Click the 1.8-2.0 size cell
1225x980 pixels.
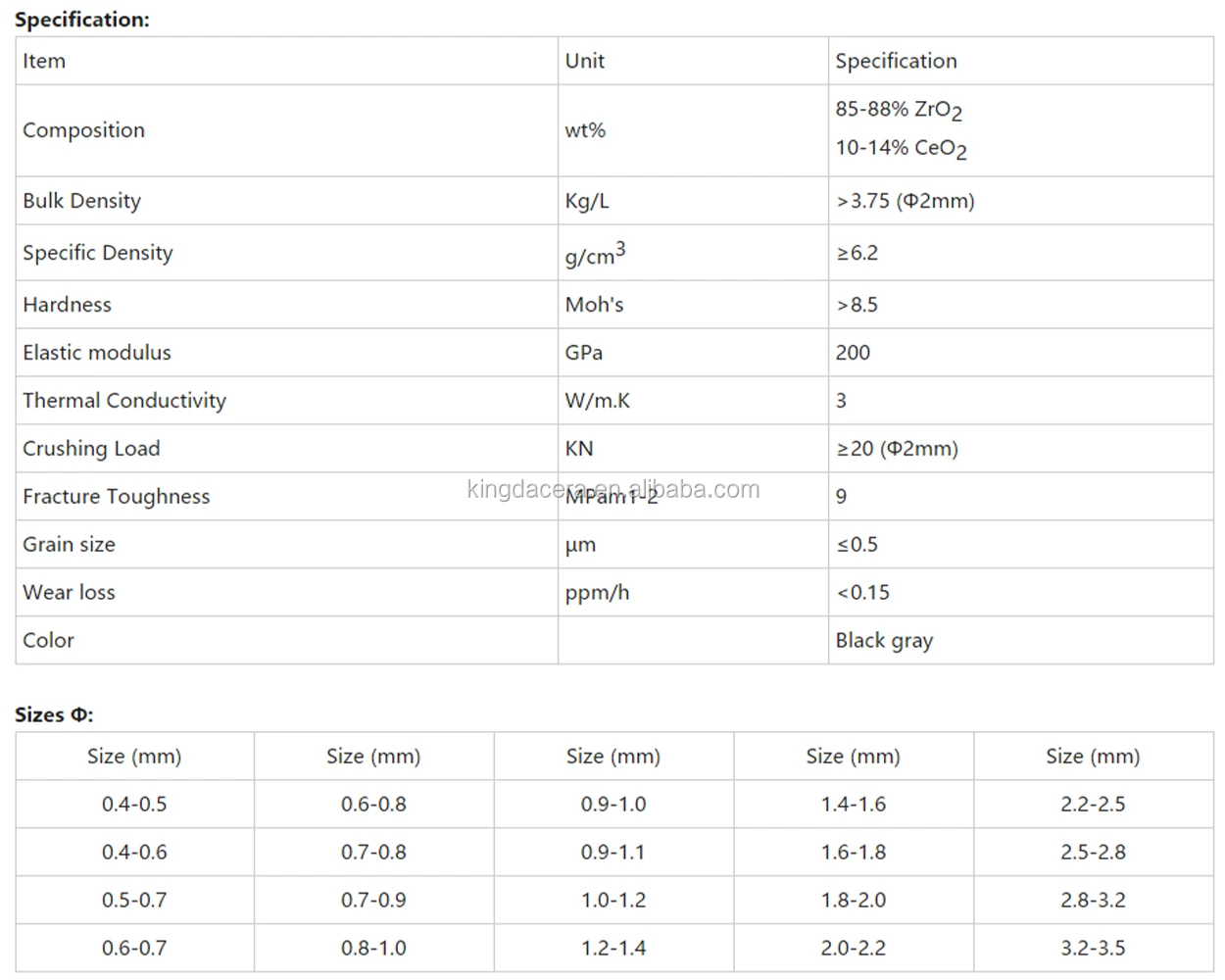(853, 901)
